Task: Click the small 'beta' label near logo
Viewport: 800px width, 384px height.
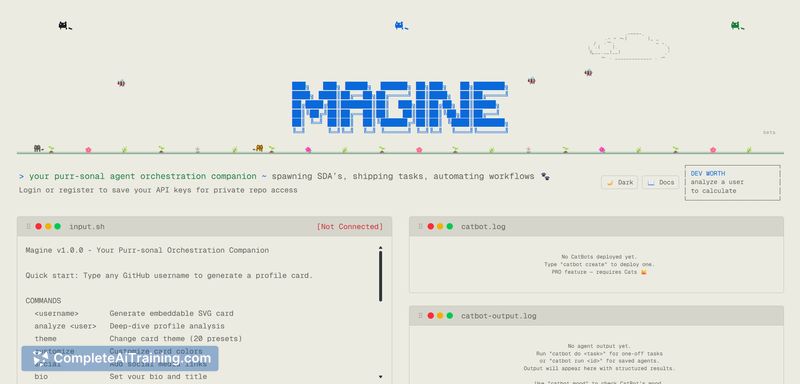Action: [769, 133]
